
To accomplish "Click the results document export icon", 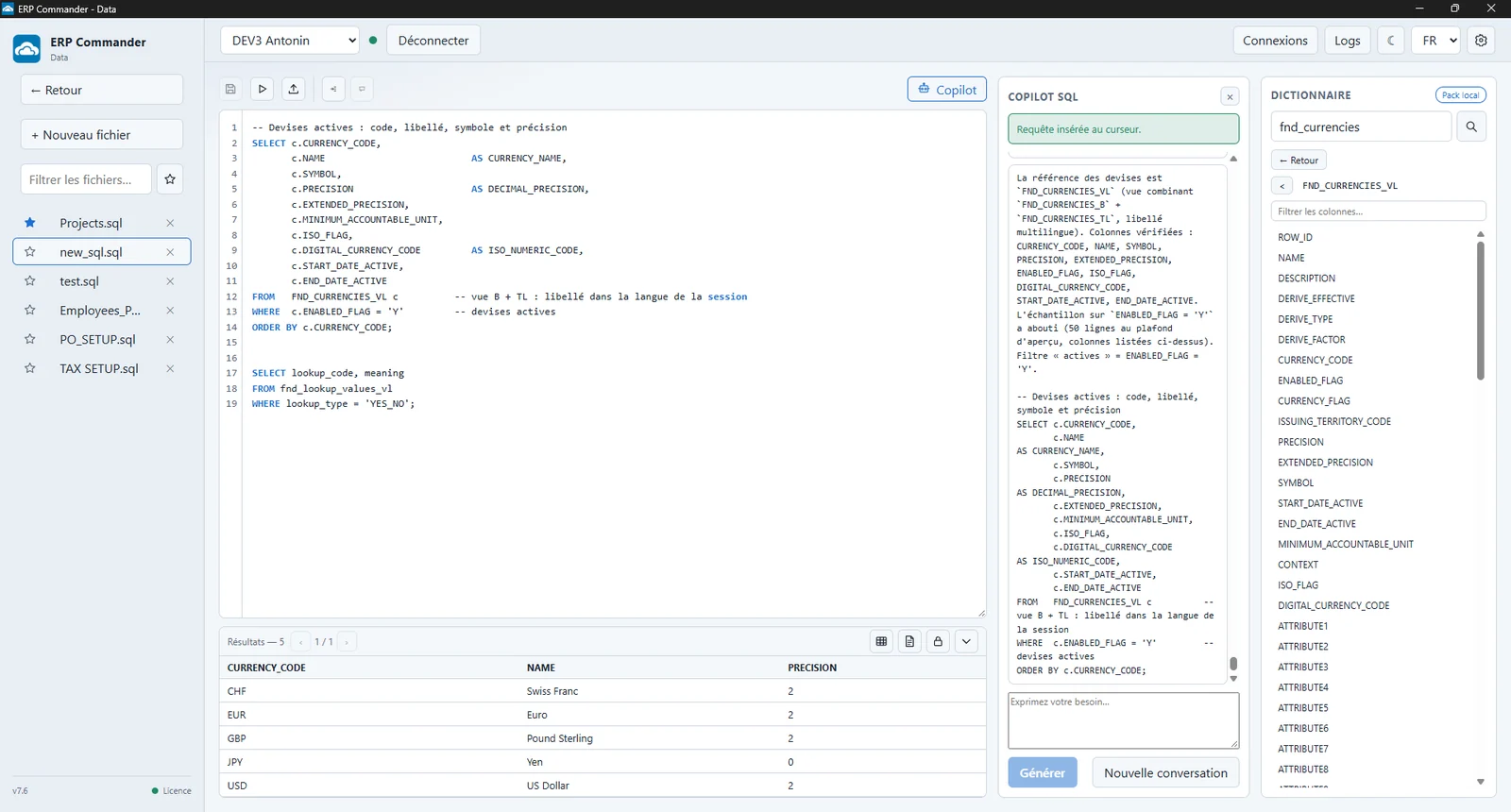I will click(x=909, y=641).
